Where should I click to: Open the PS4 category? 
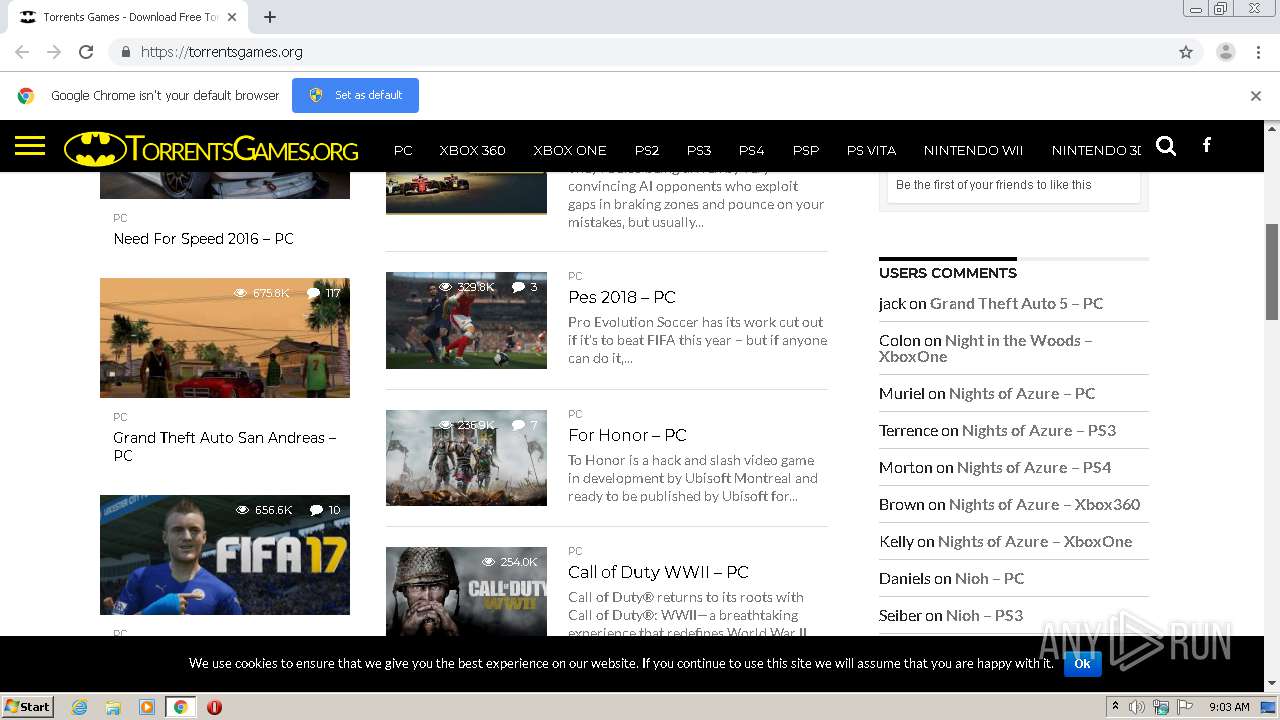click(751, 150)
